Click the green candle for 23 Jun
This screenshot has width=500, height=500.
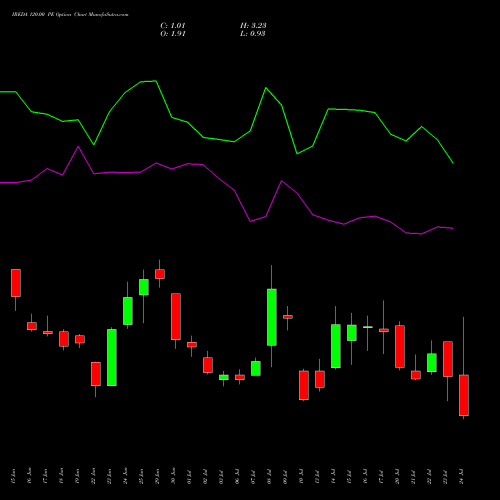[x=112, y=357]
